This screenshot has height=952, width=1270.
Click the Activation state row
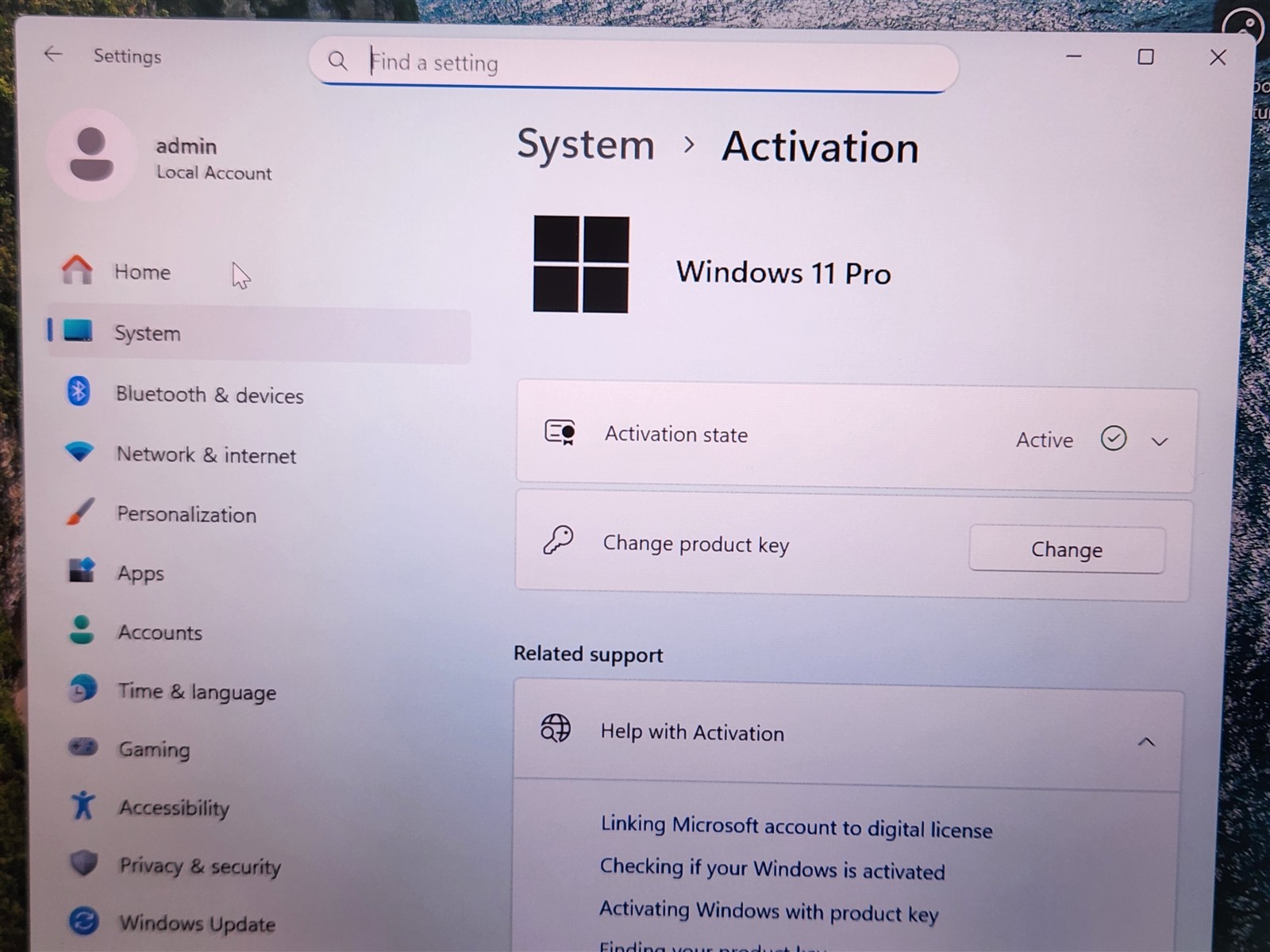(856, 435)
